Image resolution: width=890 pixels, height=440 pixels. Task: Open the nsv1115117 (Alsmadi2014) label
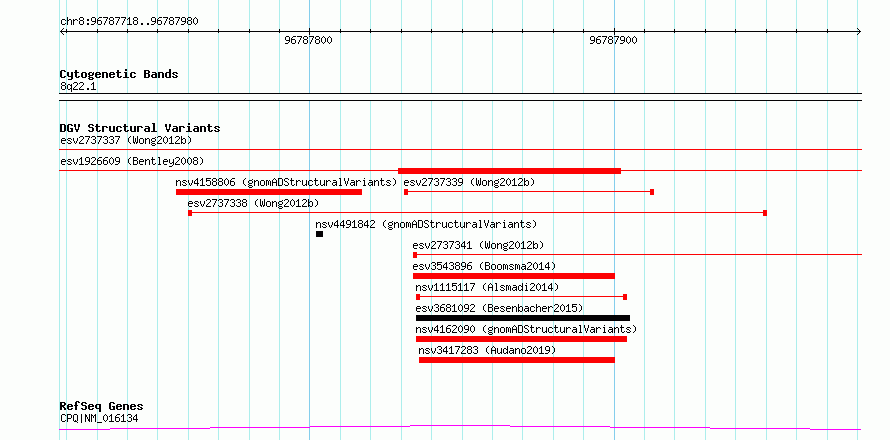tap(487, 287)
